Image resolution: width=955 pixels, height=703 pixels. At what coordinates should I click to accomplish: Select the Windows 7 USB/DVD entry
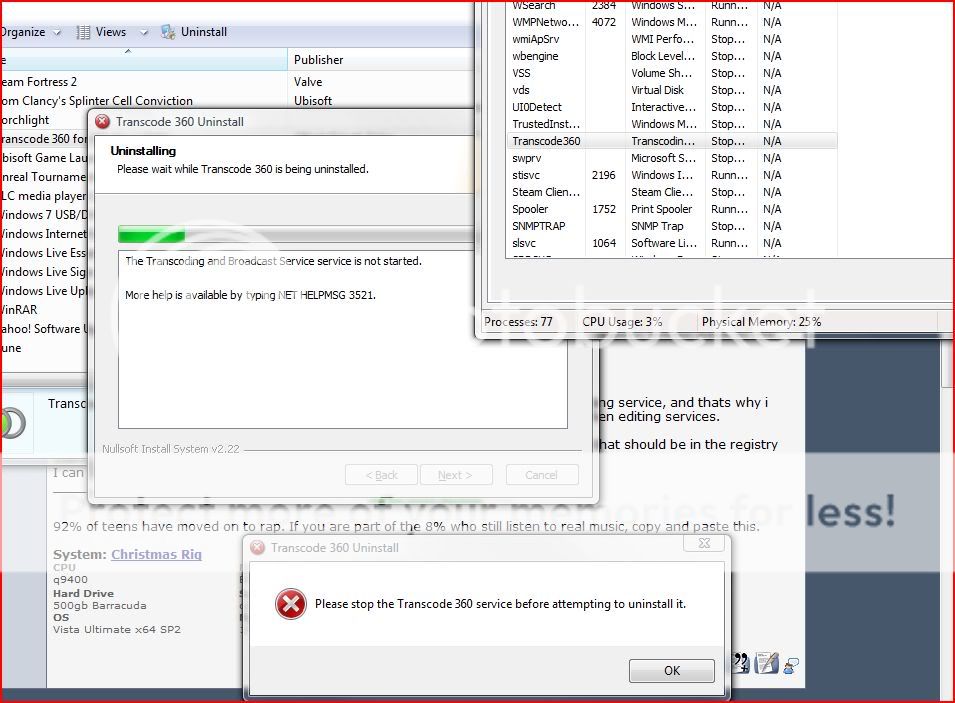click(x=44, y=214)
